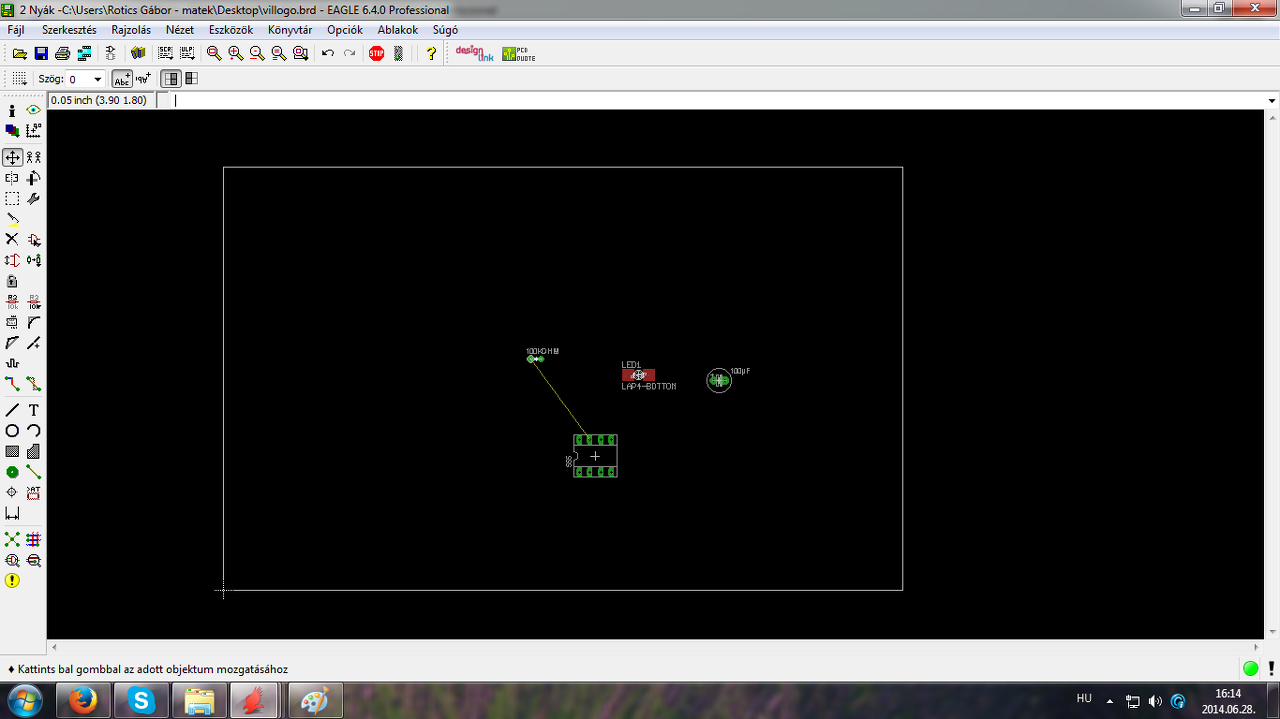Viewport: 1280px width, 719px height.
Task: Open the Eszközök menu
Action: (x=231, y=30)
